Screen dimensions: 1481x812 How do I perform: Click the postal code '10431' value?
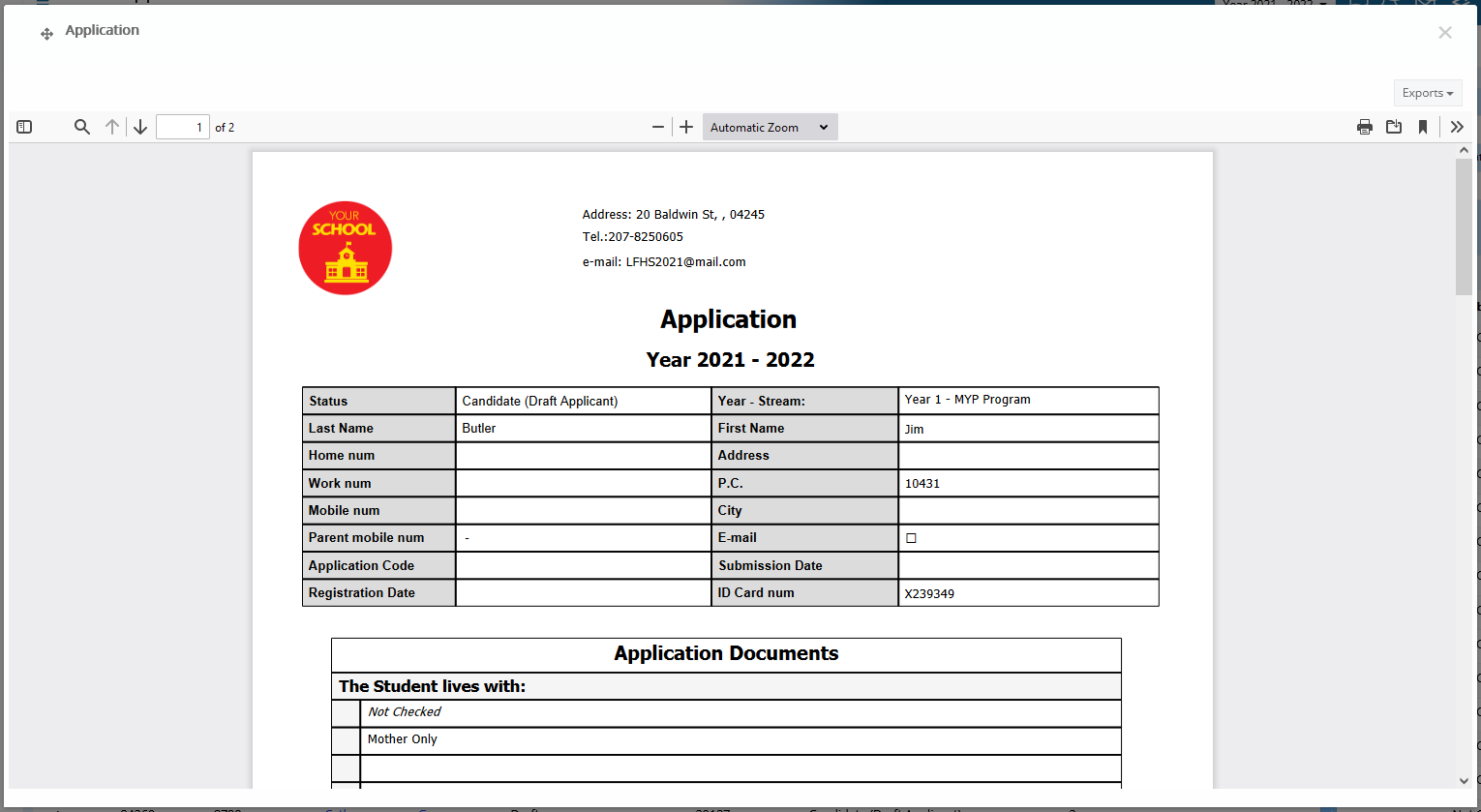(922, 484)
